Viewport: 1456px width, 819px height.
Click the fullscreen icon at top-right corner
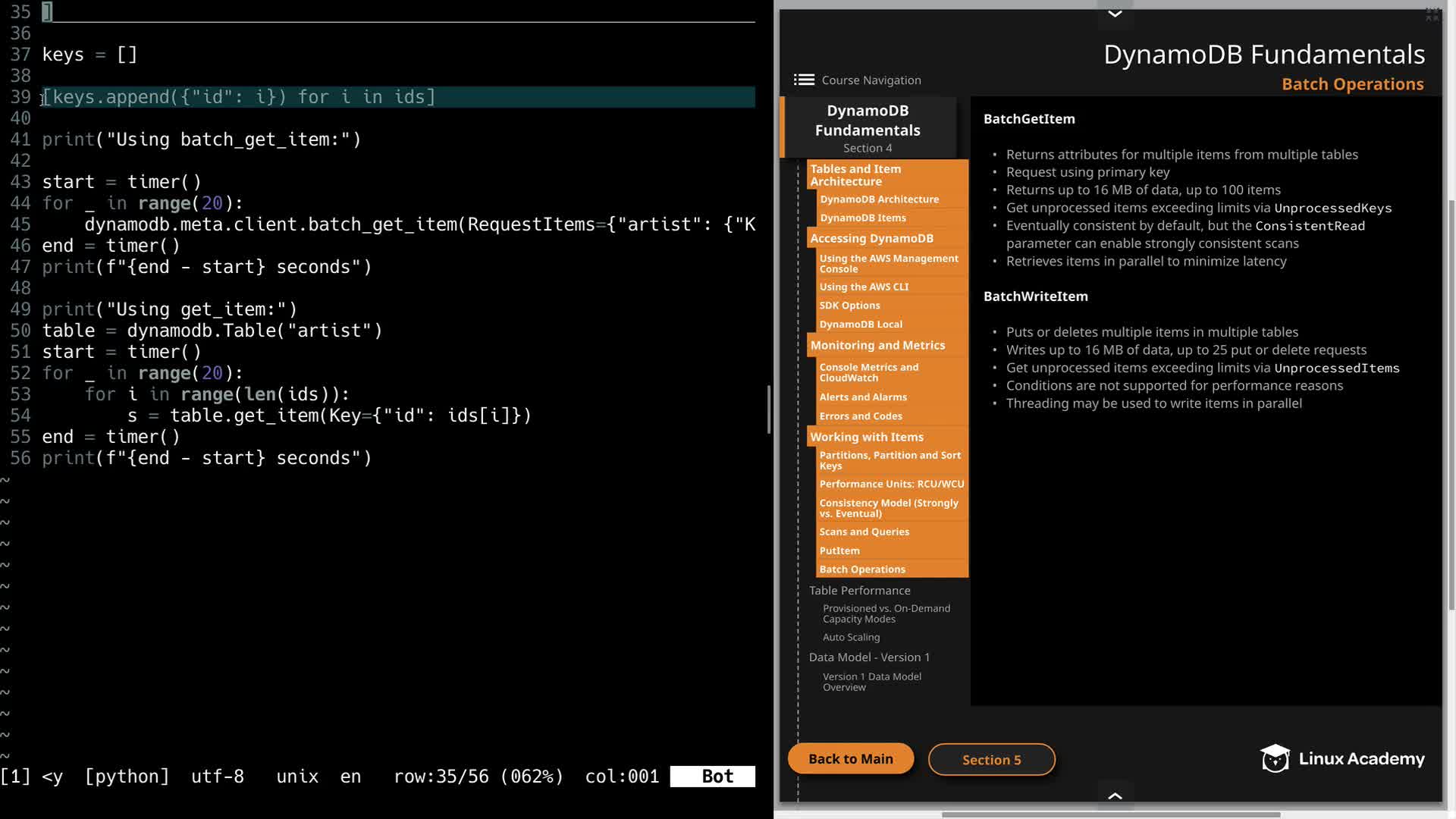pos(1432,14)
